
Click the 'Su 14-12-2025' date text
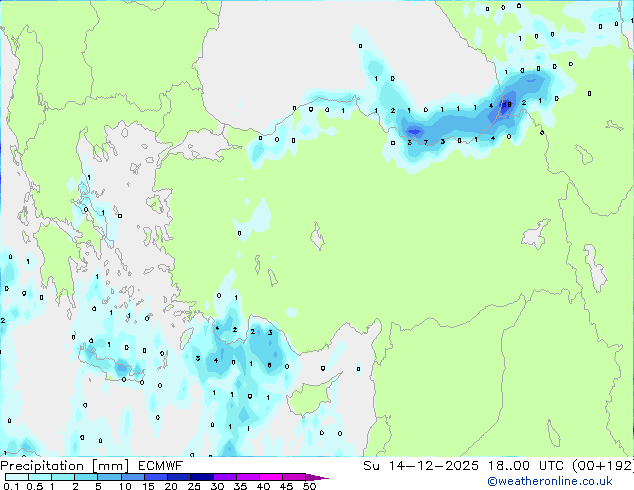pos(421,466)
